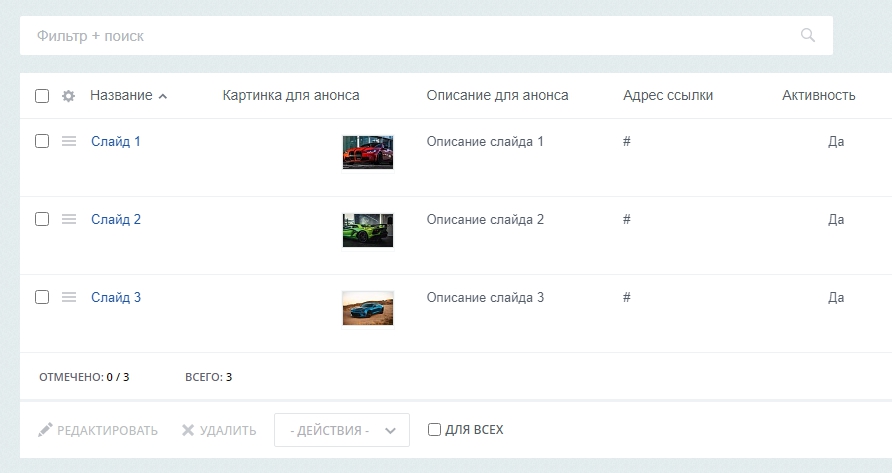Sort by Название column header
Screen dimensions: 892x473
121,95
